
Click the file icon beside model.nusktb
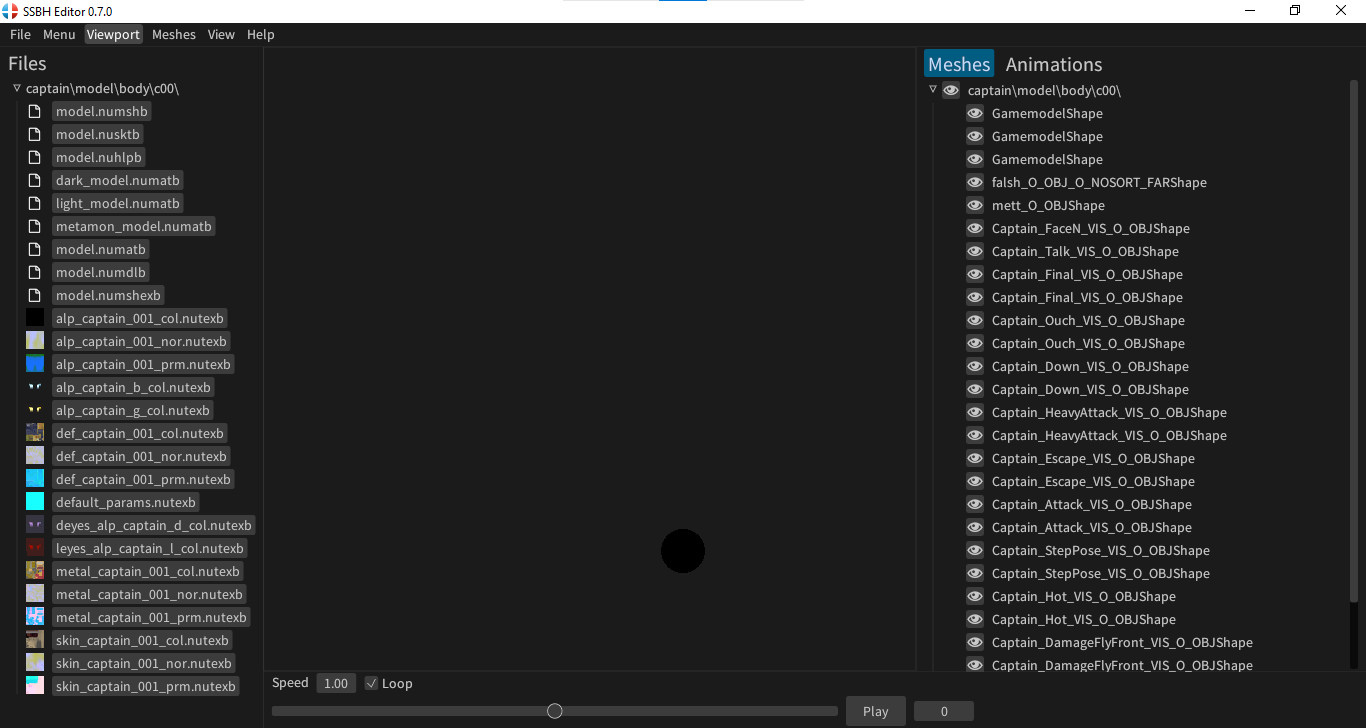35,134
